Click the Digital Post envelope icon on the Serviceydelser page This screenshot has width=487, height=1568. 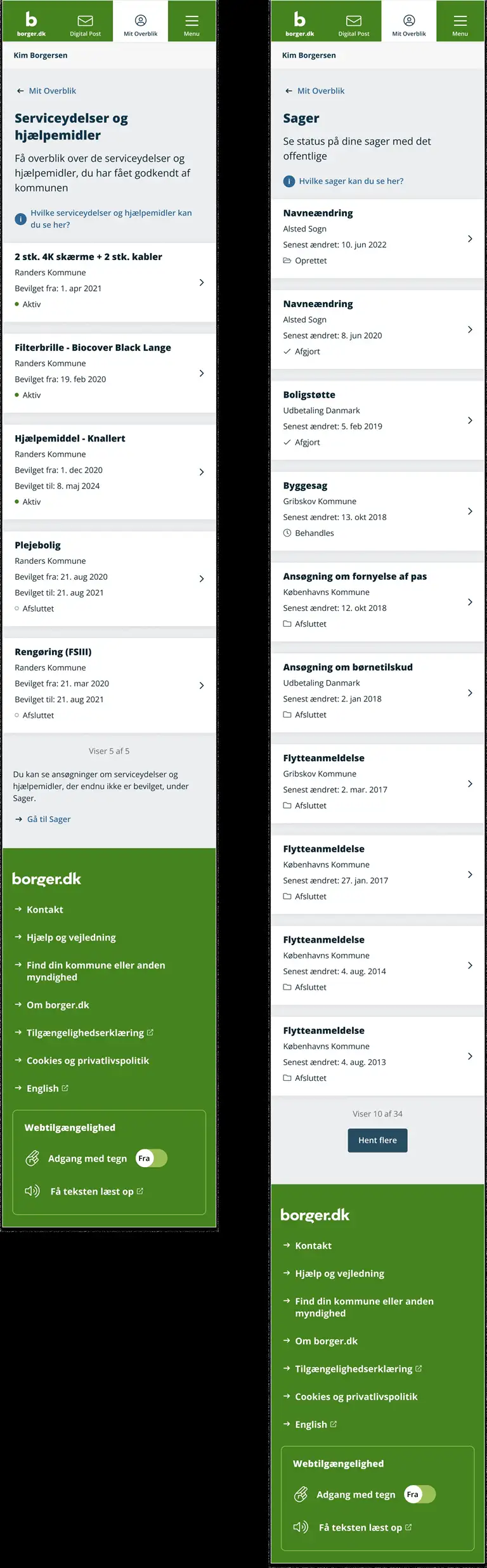pos(85,21)
